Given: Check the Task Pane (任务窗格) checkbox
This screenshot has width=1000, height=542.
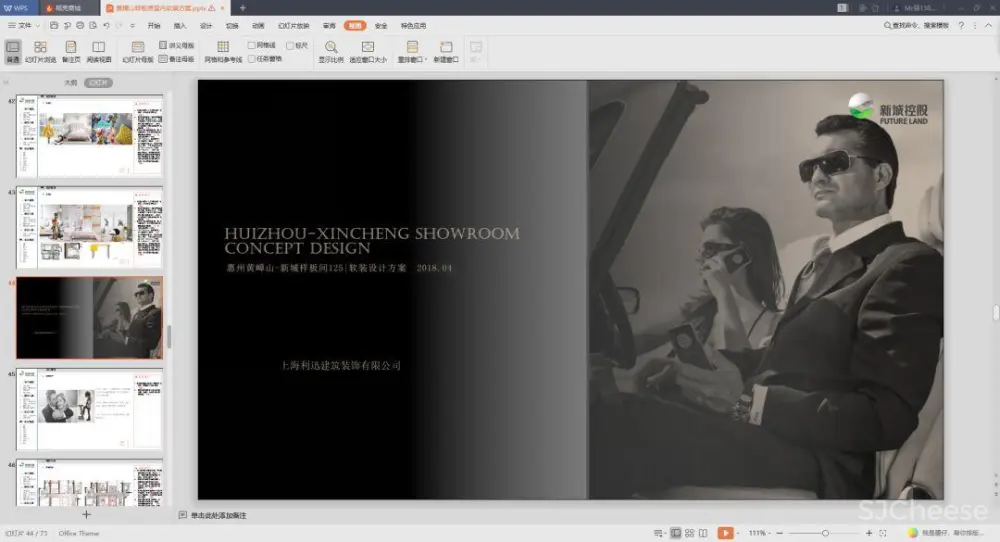Looking at the screenshot, I should coord(252,59).
